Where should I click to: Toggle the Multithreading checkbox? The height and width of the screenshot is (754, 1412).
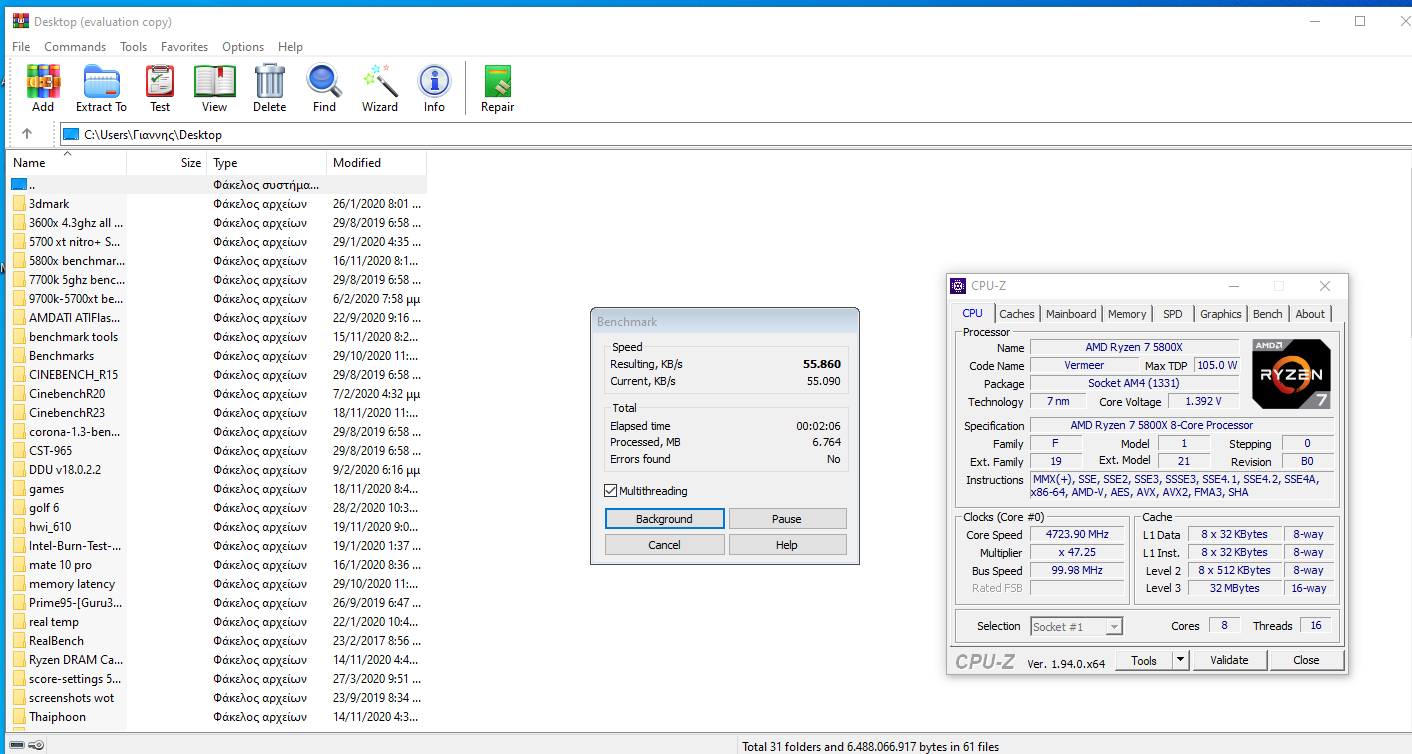click(611, 491)
